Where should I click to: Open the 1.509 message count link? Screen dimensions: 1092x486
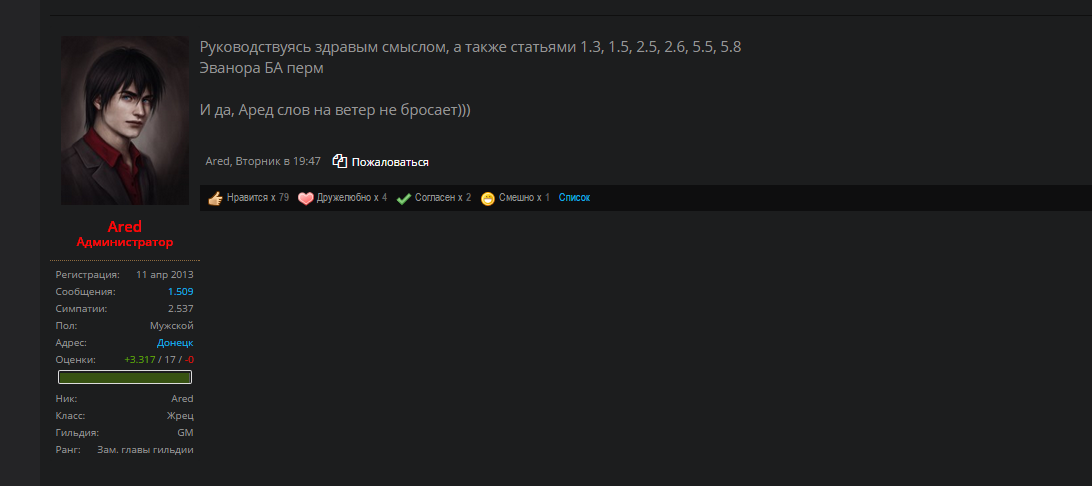point(180,292)
